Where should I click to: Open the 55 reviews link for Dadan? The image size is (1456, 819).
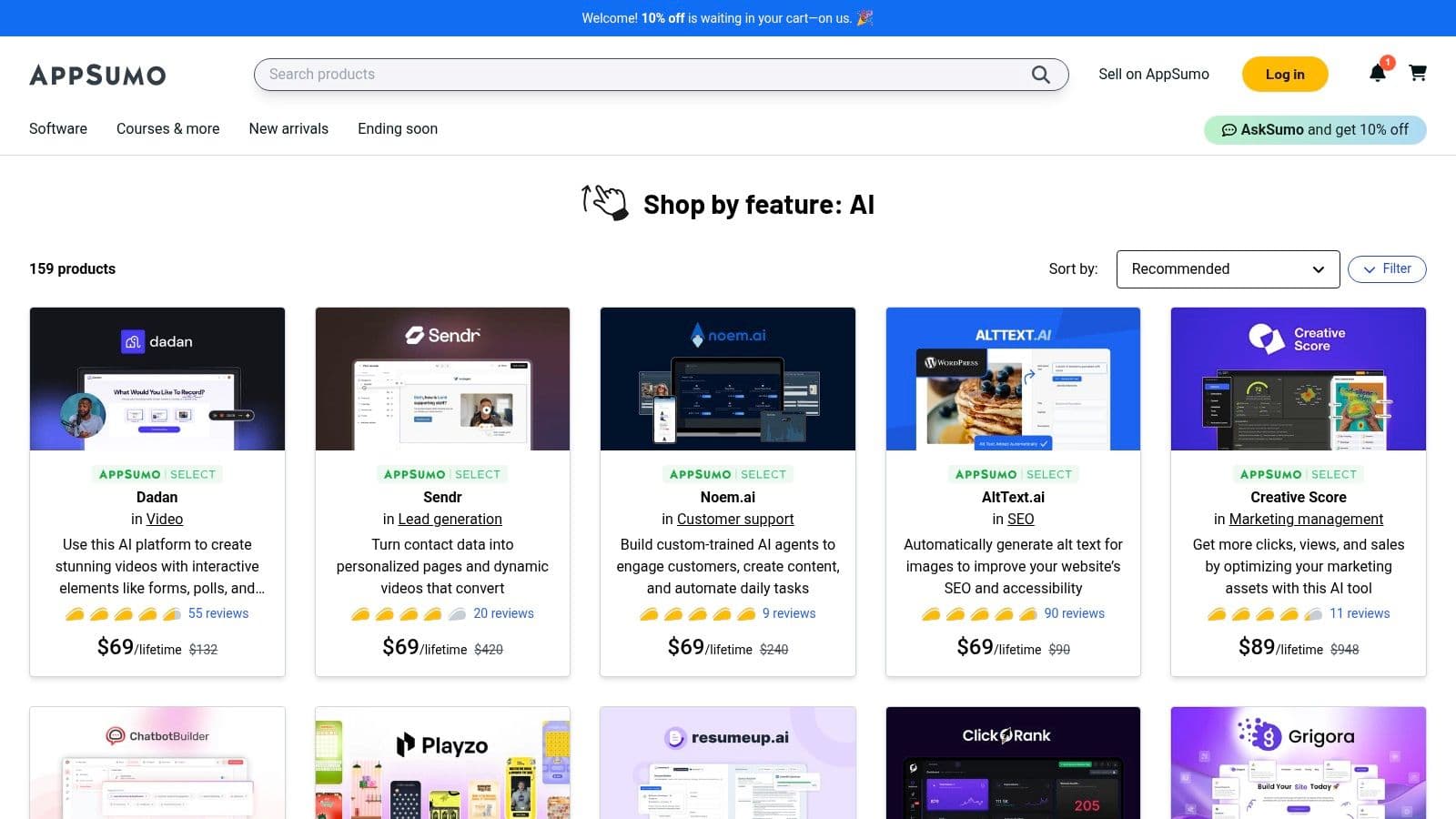217,613
